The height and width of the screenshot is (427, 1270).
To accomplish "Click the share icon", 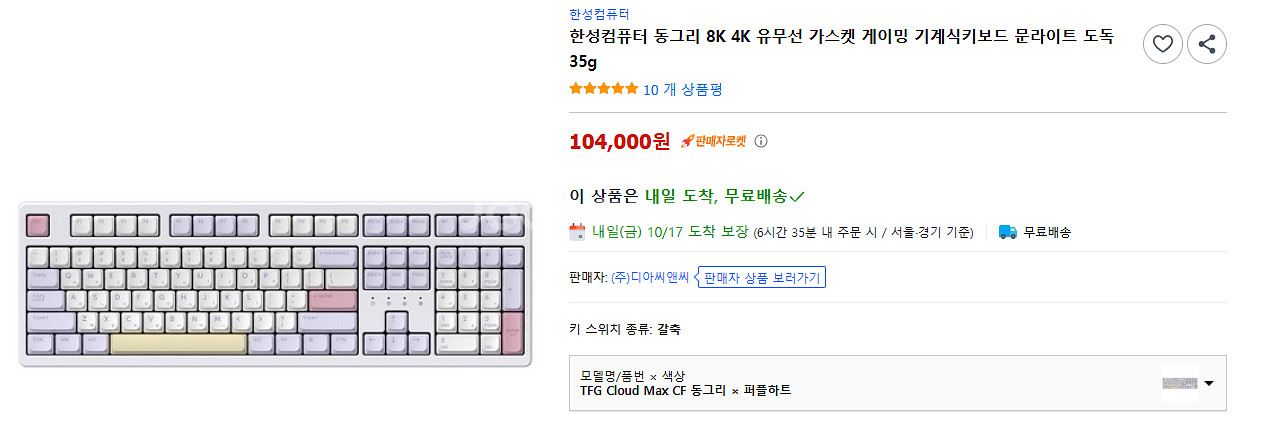I will 1207,44.
